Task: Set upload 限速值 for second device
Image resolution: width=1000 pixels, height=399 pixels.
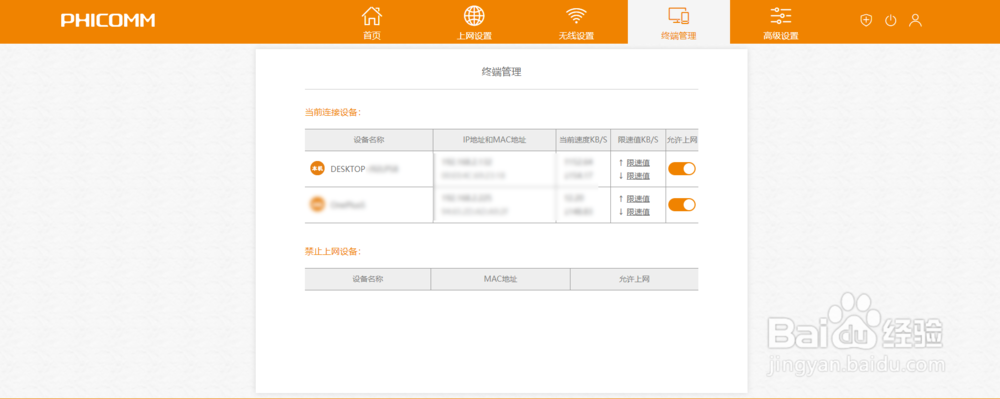Action: click(x=638, y=199)
